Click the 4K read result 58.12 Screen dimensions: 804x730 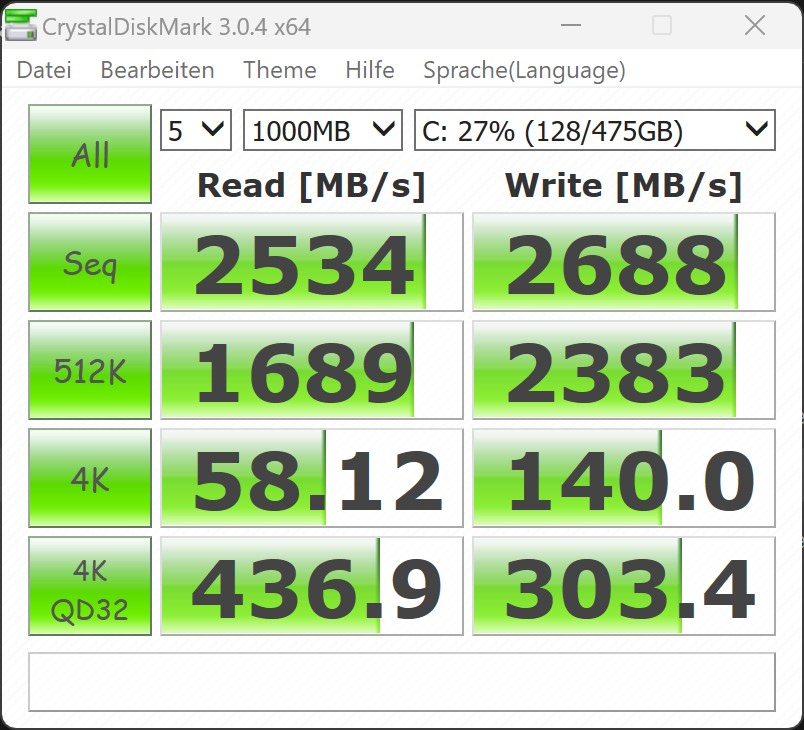click(x=311, y=478)
